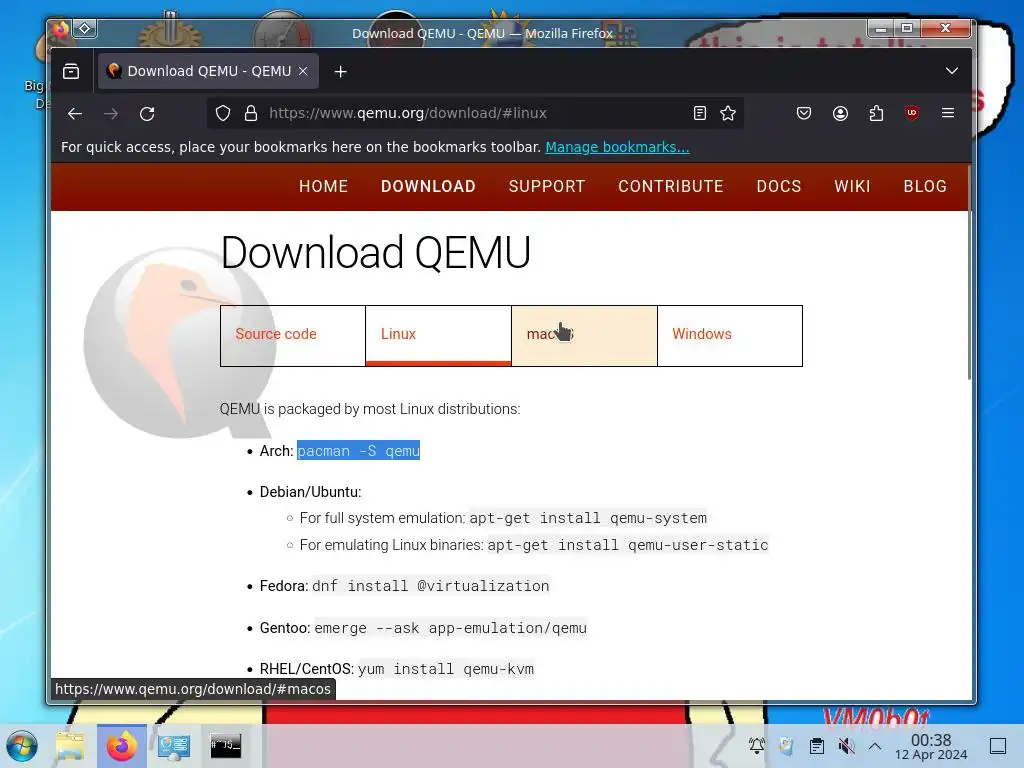Click the apt-get install qemu-user-static command
This screenshot has height=768, width=1024.
(628, 545)
